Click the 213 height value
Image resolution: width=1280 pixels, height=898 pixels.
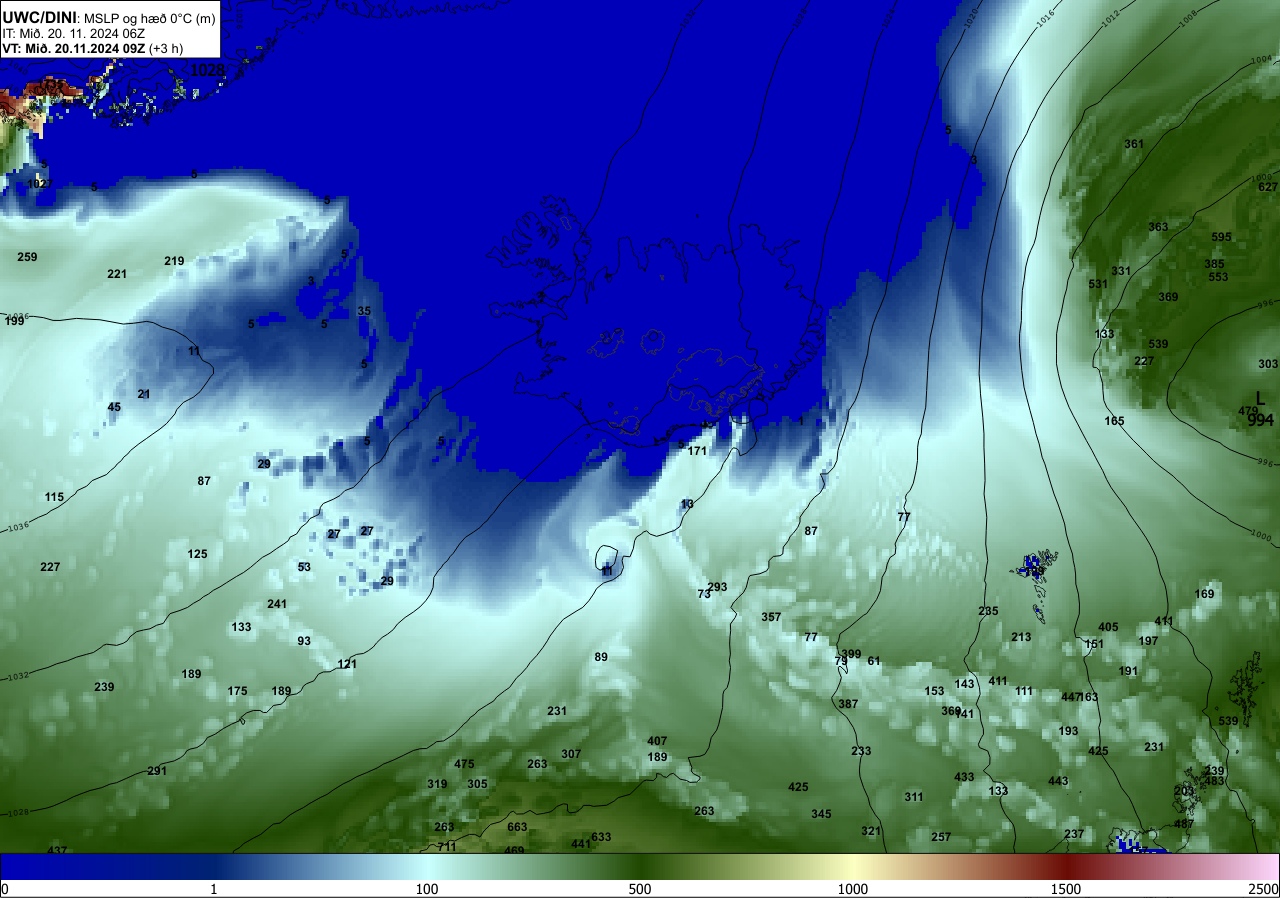(x=1021, y=637)
